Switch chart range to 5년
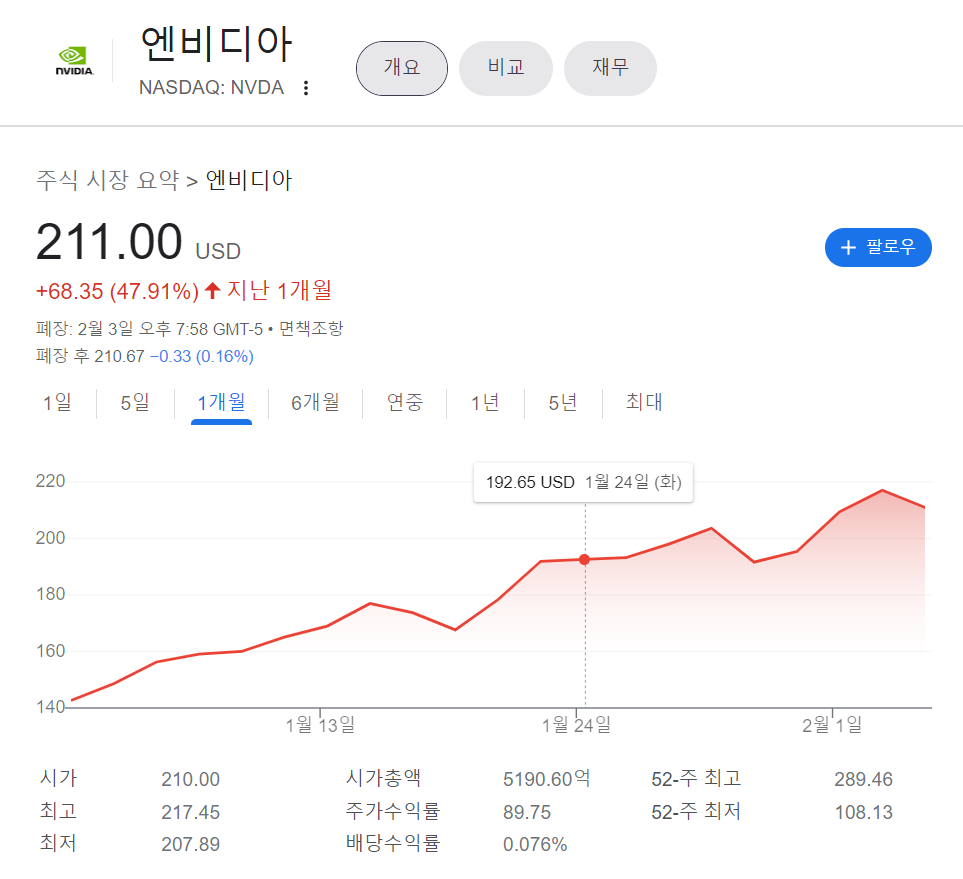 pos(563,403)
